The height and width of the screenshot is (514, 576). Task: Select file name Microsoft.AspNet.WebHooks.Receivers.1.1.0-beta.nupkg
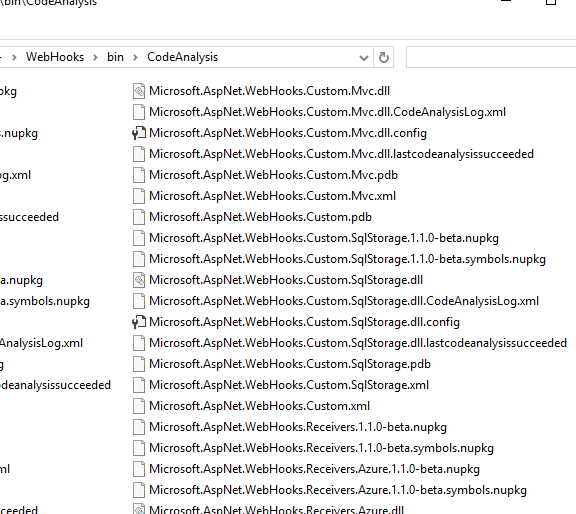pos(298,427)
